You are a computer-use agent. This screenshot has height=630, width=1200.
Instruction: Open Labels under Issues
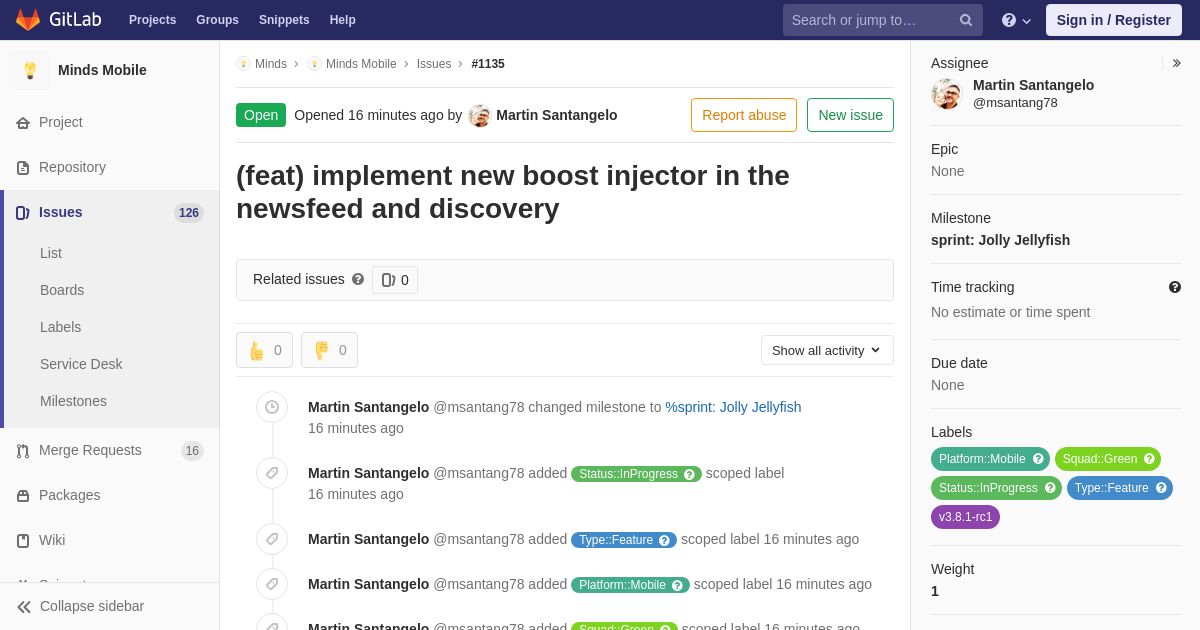(x=60, y=327)
